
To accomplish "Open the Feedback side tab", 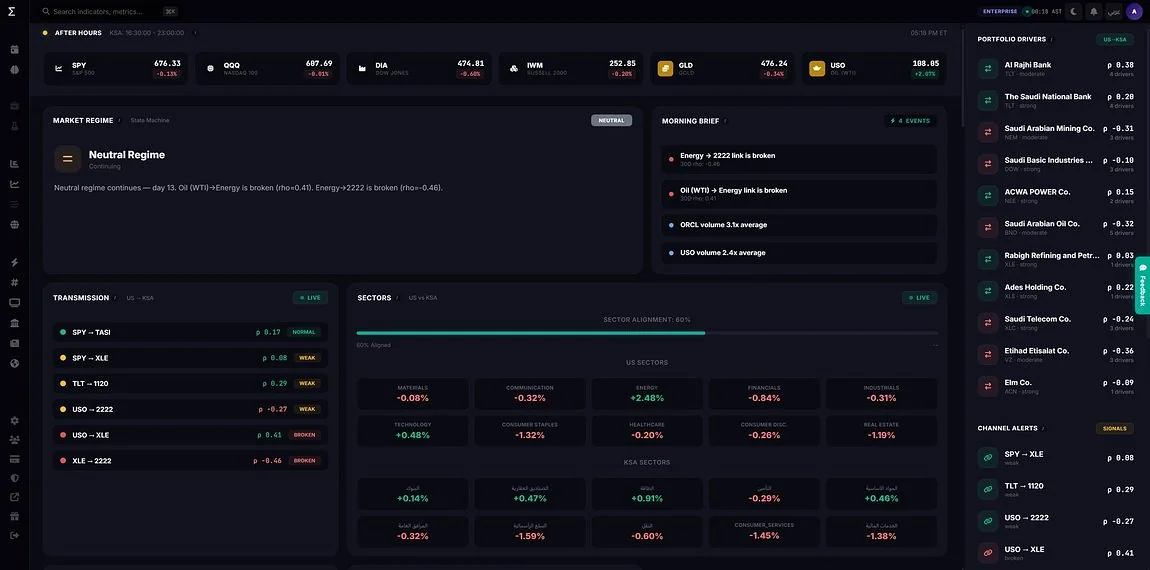I will pos(1142,285).
